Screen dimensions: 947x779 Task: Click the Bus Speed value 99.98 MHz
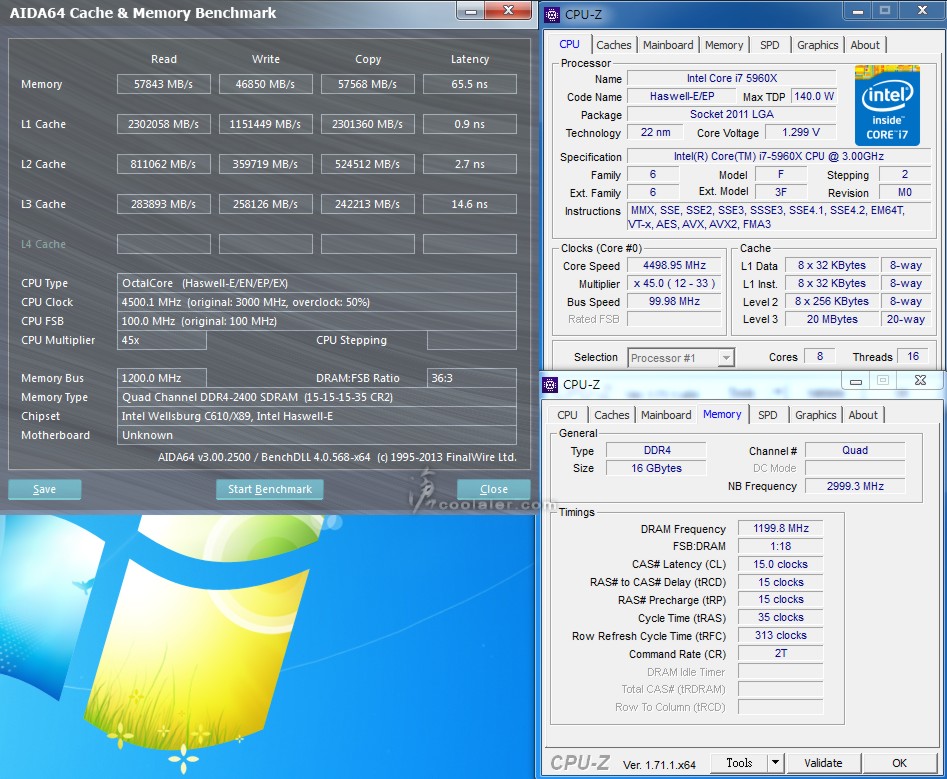coord(674,301)
